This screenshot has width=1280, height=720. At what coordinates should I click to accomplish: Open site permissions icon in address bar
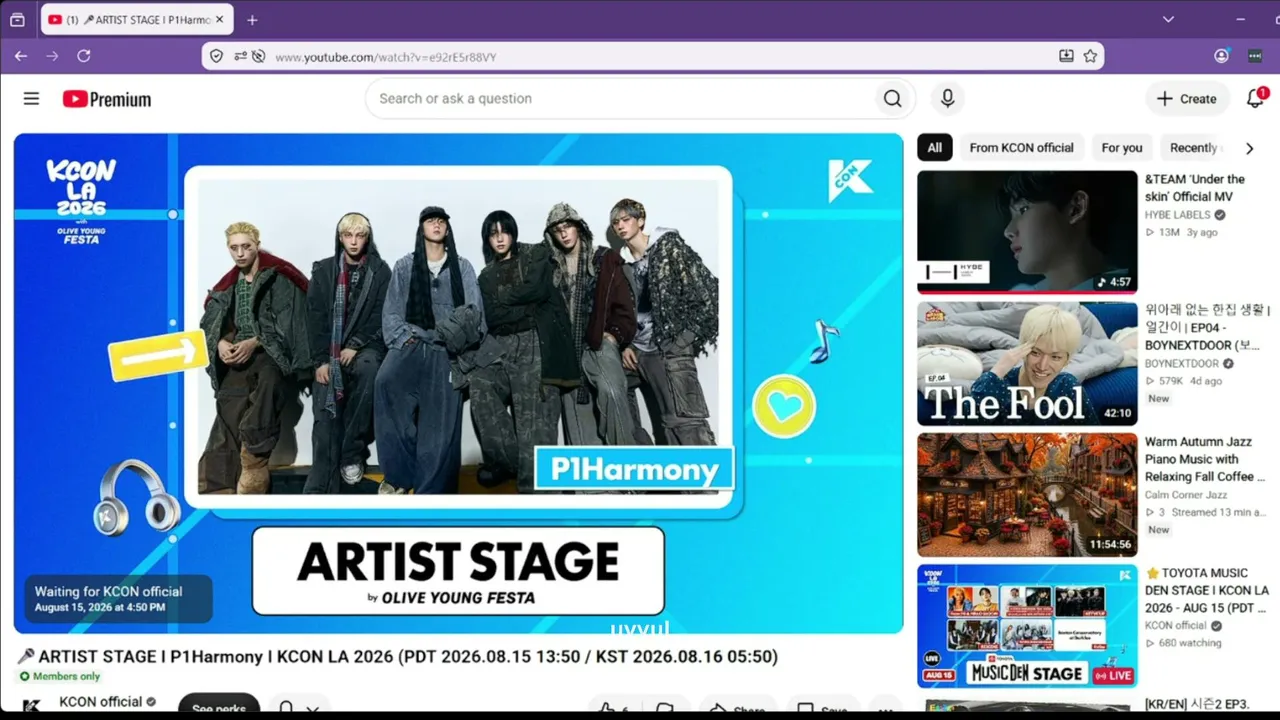click(x=240, y=57)
